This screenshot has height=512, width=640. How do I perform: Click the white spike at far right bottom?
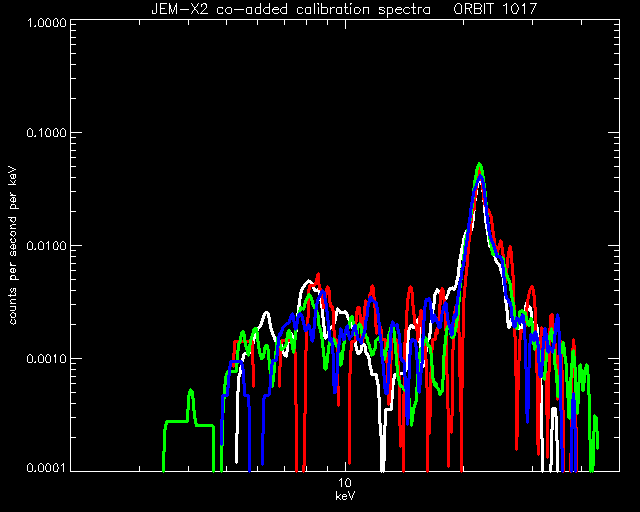click(554, 410)
